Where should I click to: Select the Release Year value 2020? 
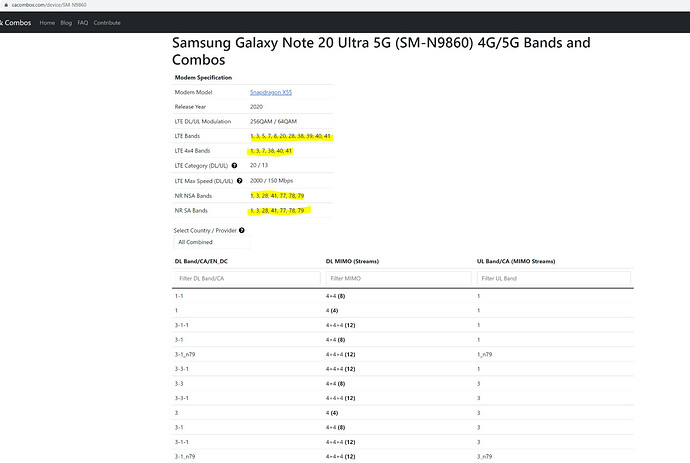point(256,107)
